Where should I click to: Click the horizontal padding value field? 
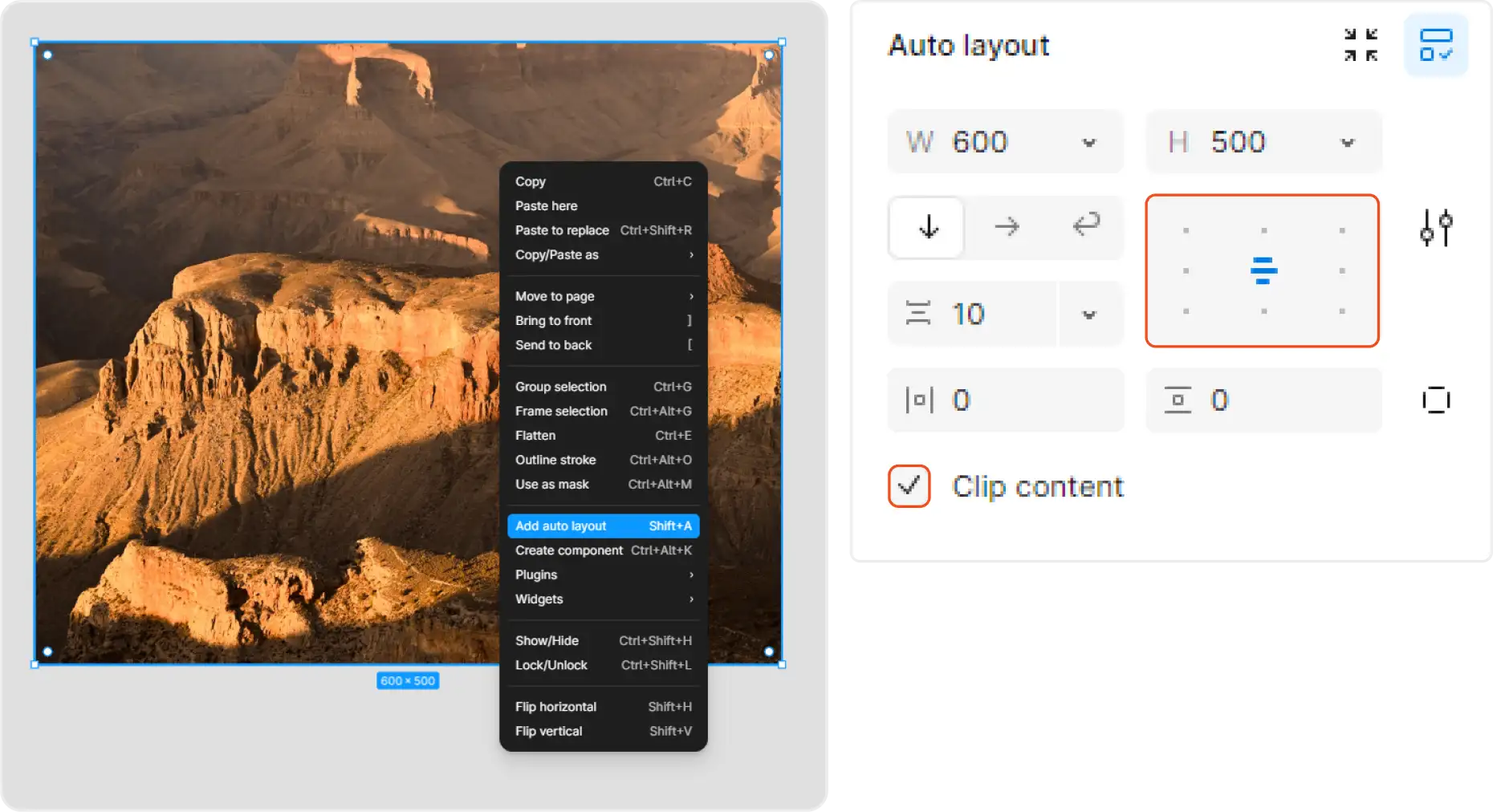click(1006, 400)
